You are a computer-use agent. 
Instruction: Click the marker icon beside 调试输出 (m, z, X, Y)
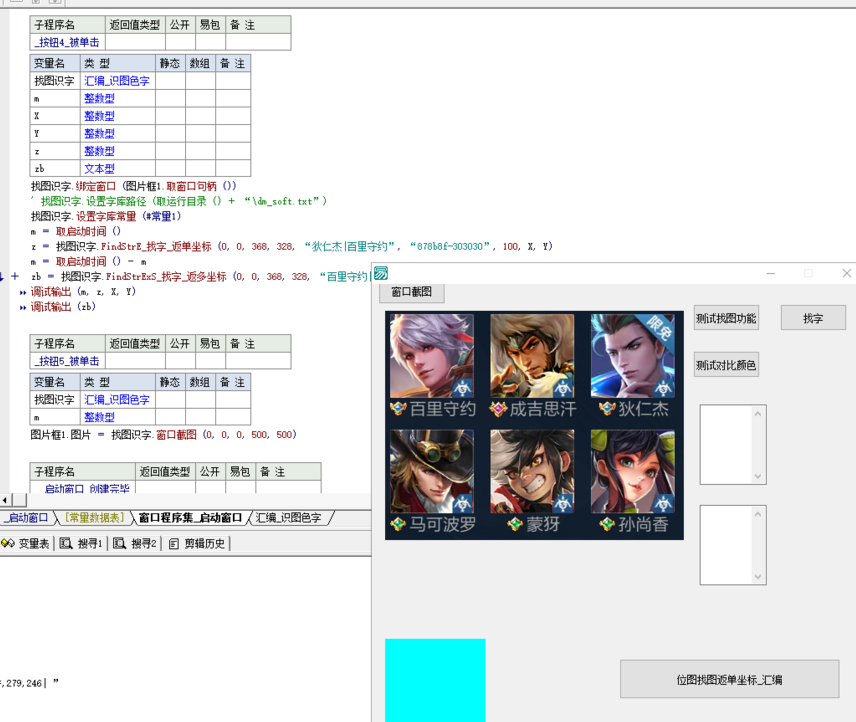click(23, 293)
